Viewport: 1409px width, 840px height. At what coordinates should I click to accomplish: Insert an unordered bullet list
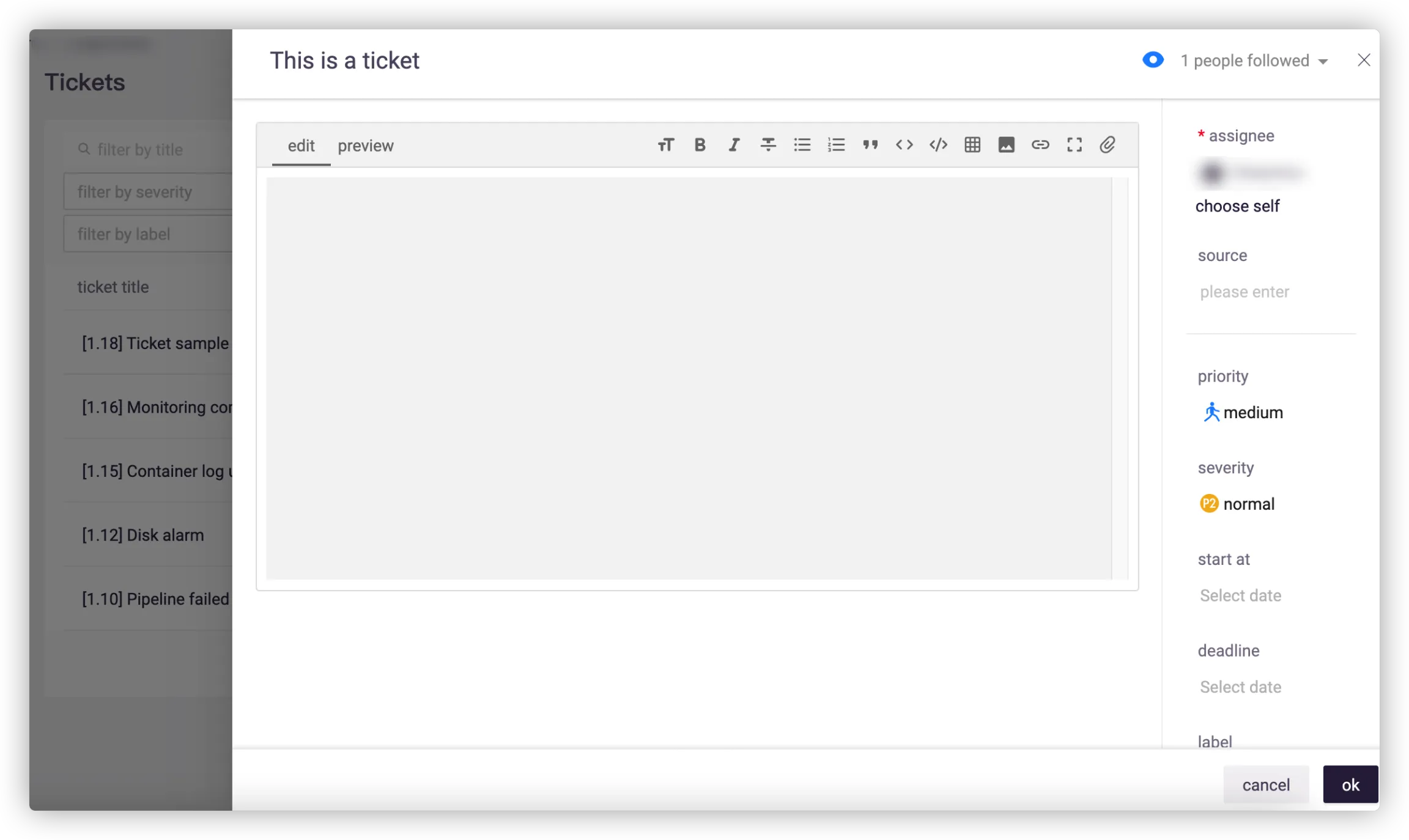pyautogui.click(x=802, y=145)
